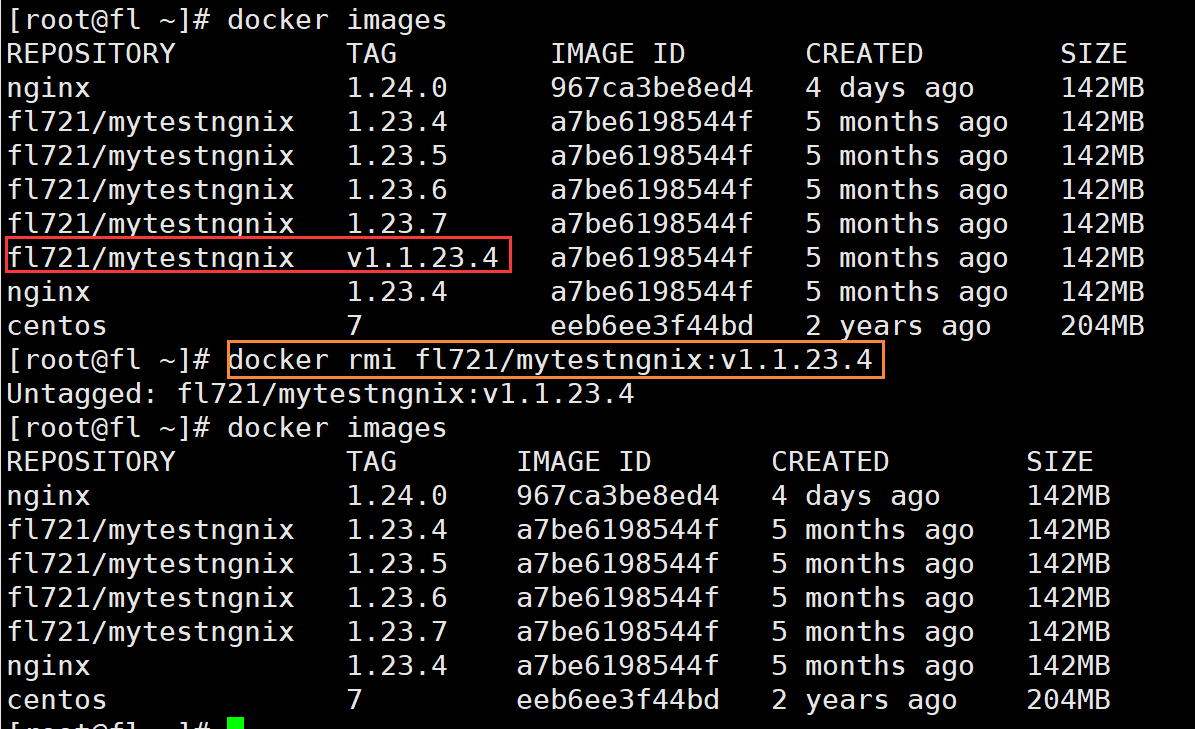Click the "[root@fl ~]#" prompt before docker rmi
Viewport: 1195px width, 729px height.
[108, 360]
